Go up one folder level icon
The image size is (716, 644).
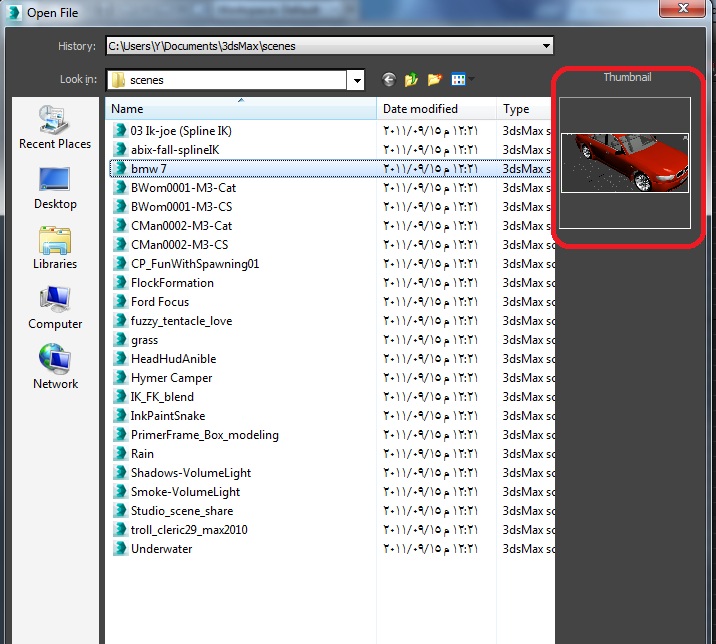point(411,80)
